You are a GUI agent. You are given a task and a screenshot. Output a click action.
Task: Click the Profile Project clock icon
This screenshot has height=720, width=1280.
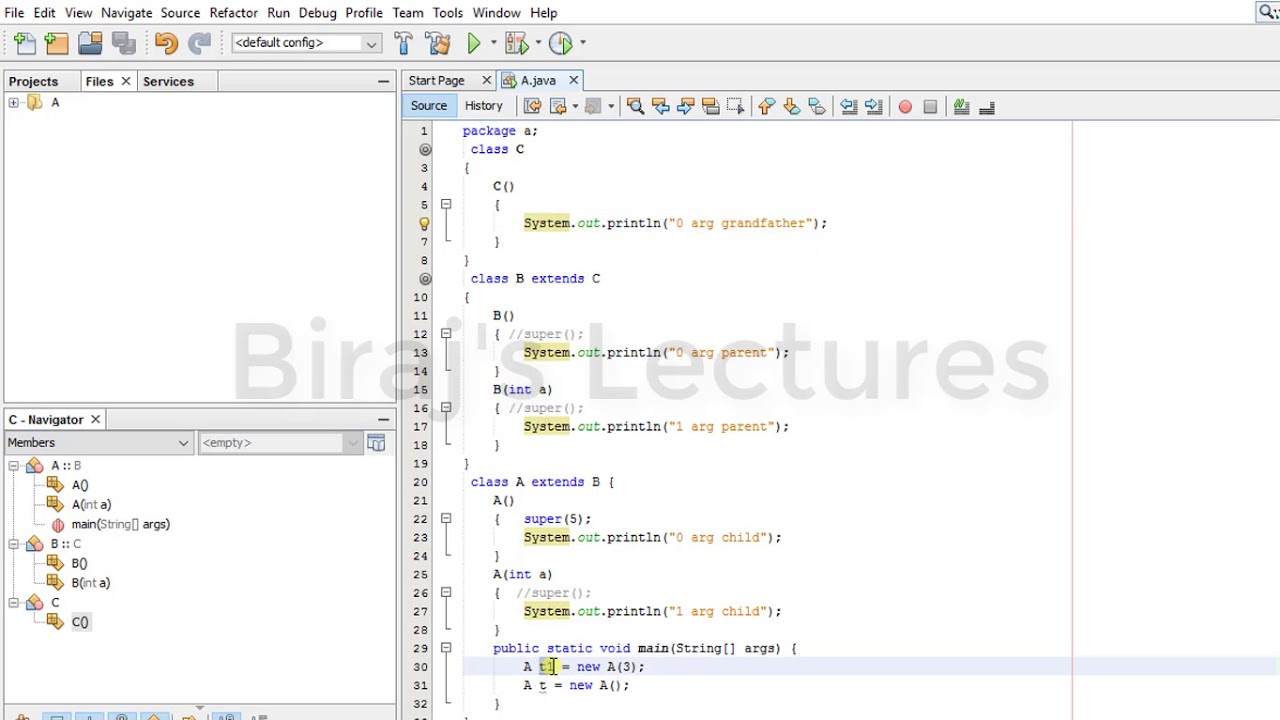click(x=560, y=43)
